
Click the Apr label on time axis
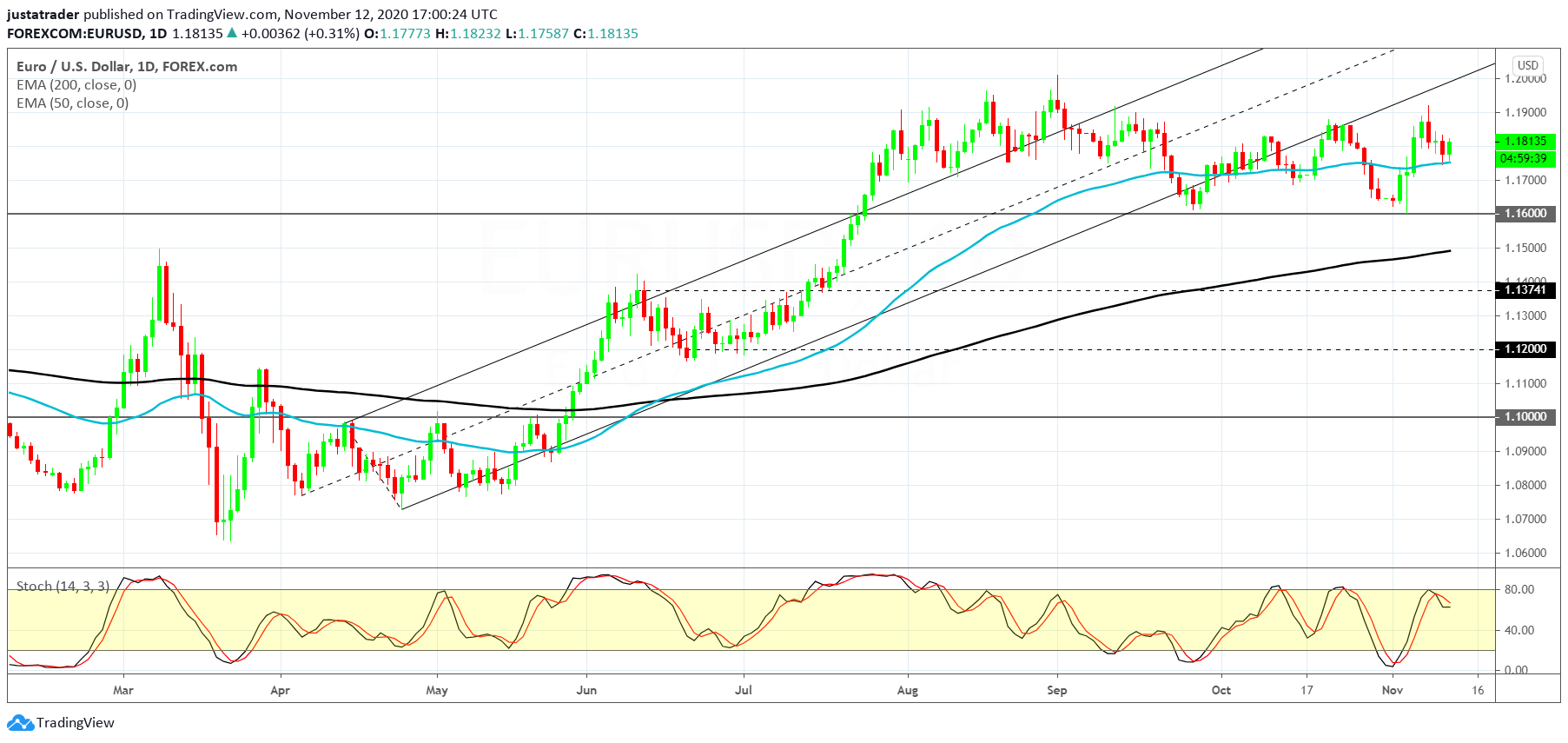pos(280,691)
